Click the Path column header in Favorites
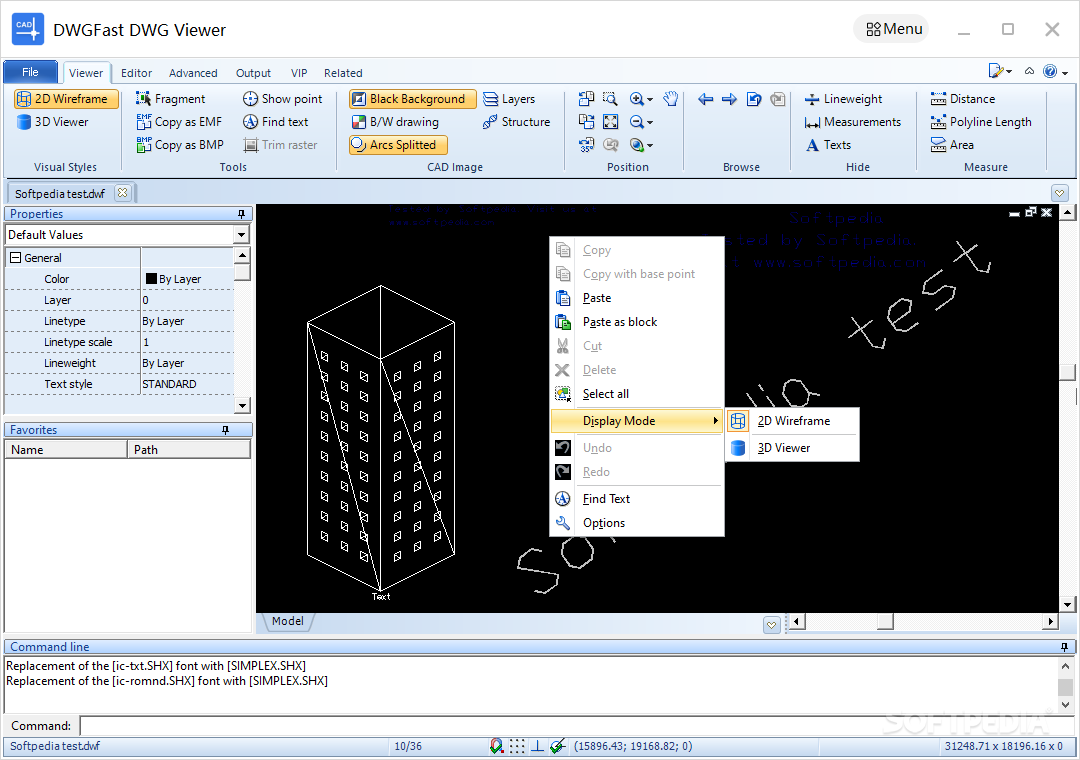 (x=189, y=450)
